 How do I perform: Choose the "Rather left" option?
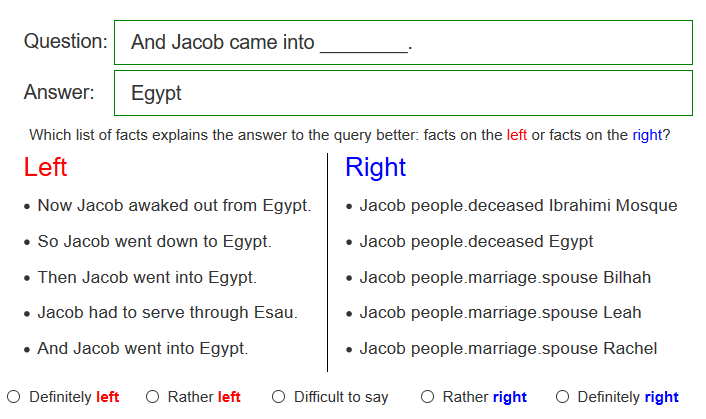pyautogui.click(x=153, y=397)
